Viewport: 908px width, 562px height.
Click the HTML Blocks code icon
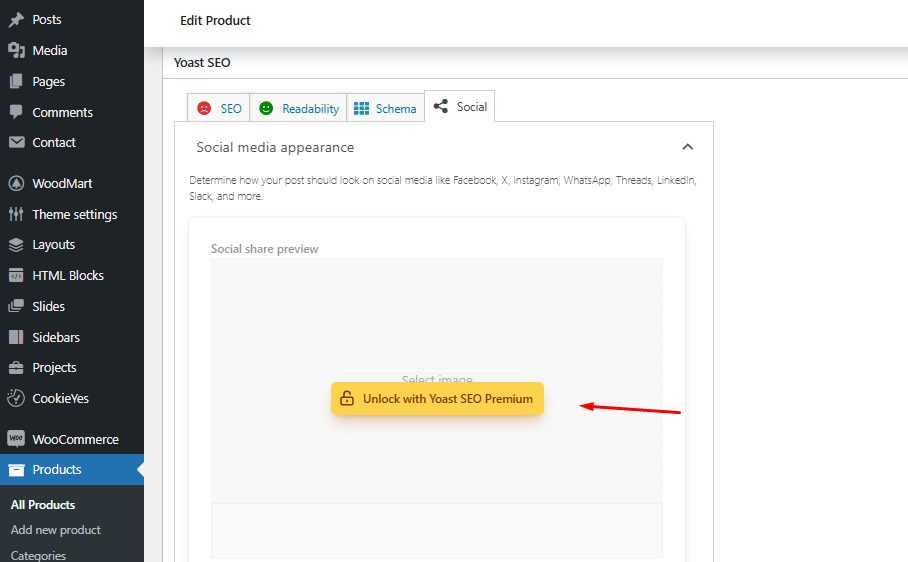(x=16, y=276)
